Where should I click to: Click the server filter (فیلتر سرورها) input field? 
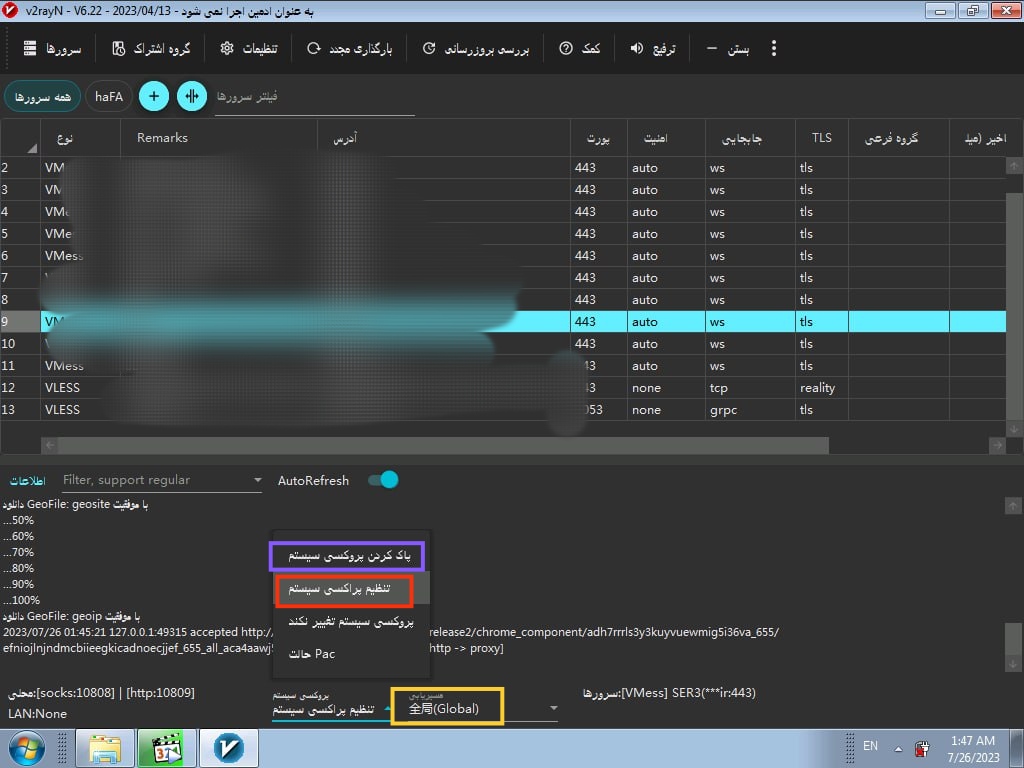coord(314,97)
